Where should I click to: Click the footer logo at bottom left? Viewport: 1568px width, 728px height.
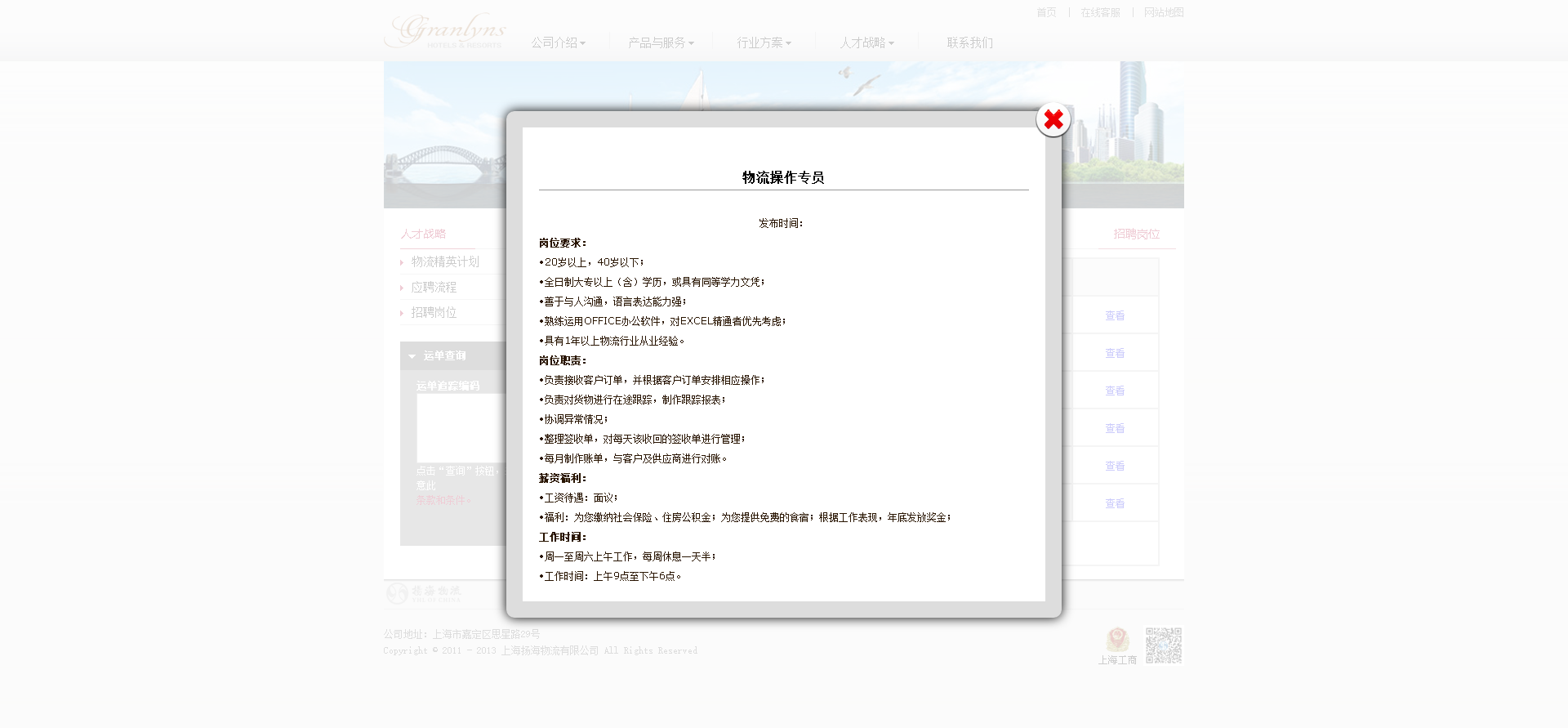(x=424, y=593)
